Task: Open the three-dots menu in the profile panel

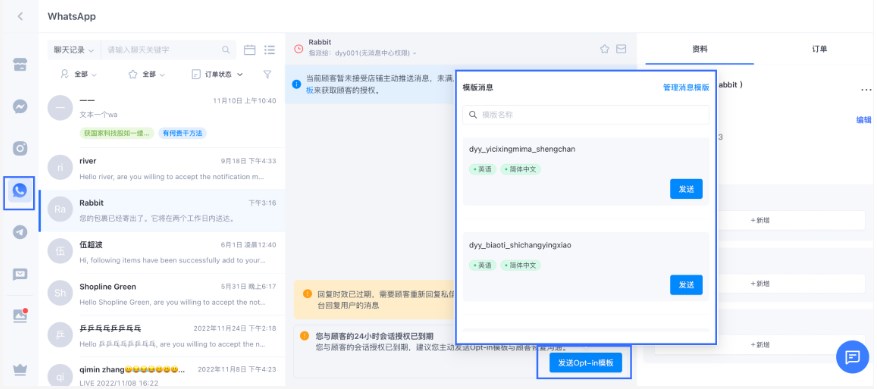Action: tap(866, 90)
